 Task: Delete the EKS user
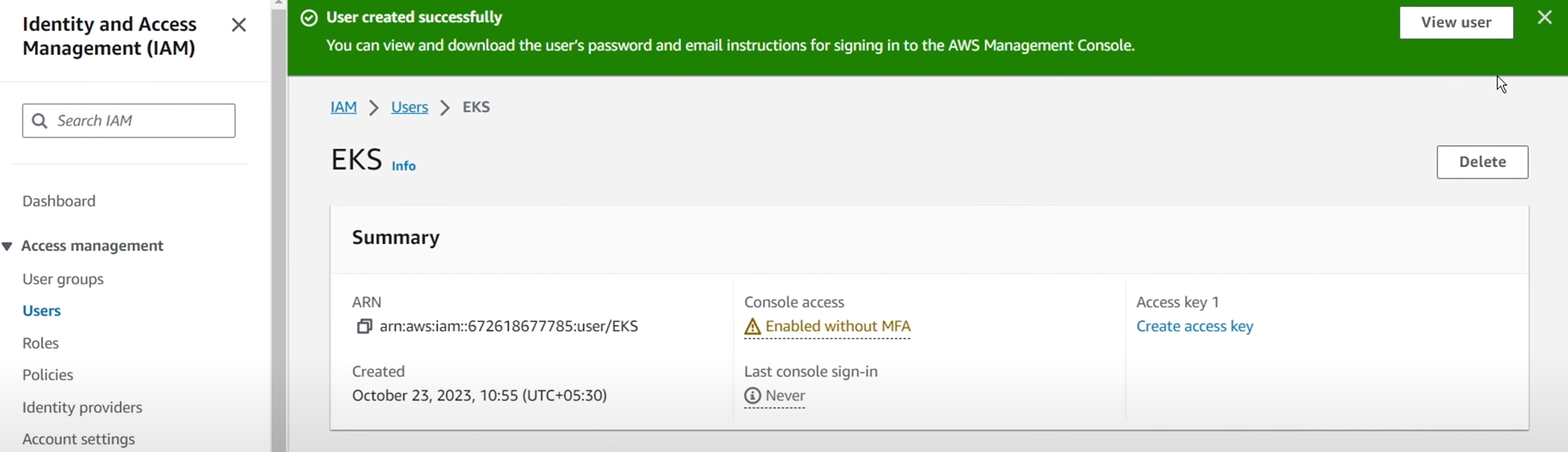(x=1482, y=162)
